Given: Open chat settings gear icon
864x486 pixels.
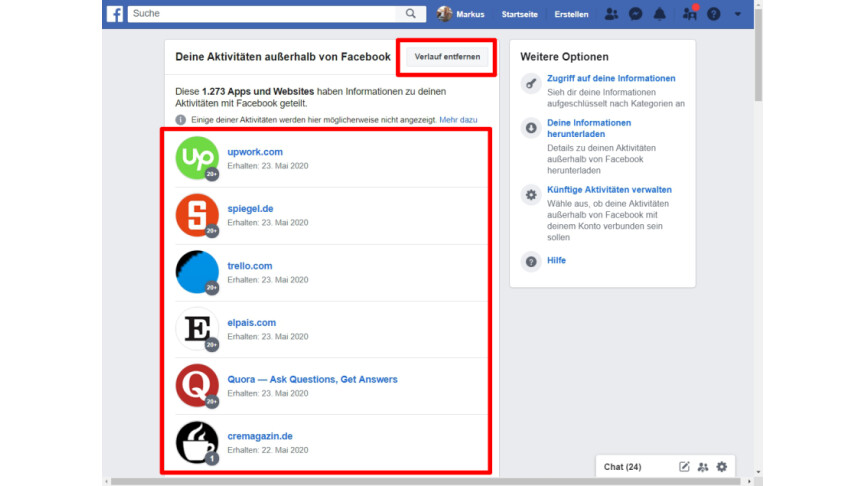Looking at the screenshot, I should [x=722, y=467].
